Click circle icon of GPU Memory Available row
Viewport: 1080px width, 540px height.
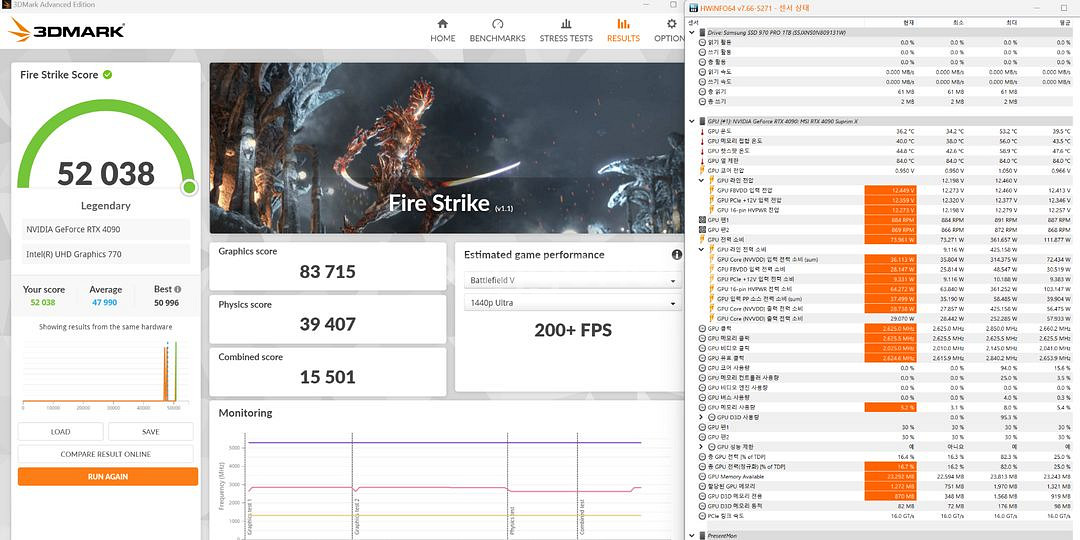pos(702,476)
